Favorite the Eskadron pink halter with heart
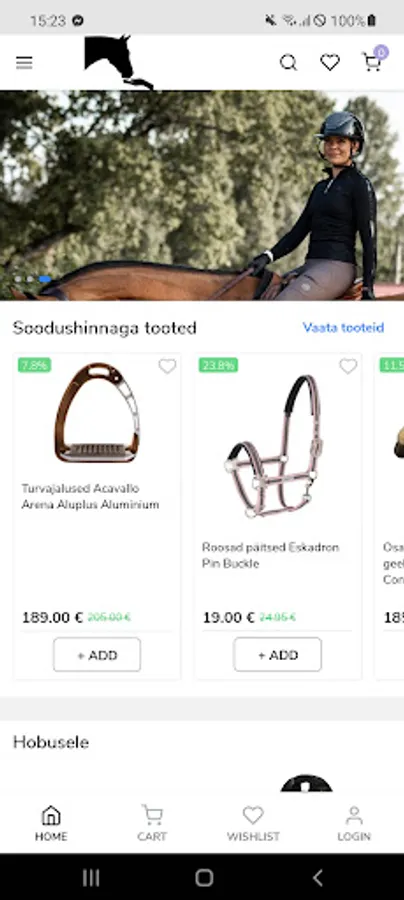 348,366
